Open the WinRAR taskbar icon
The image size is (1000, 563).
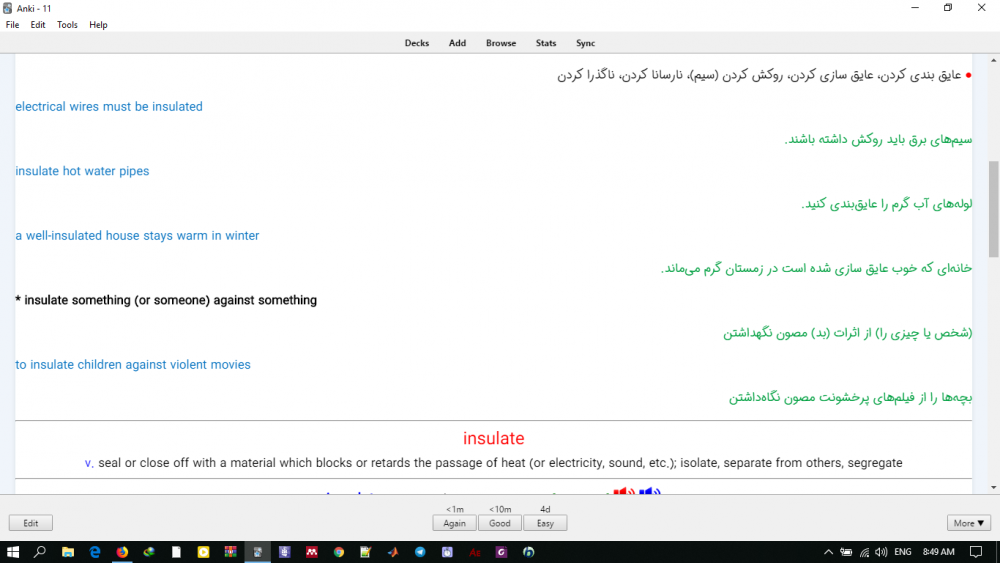click(230, 552)
